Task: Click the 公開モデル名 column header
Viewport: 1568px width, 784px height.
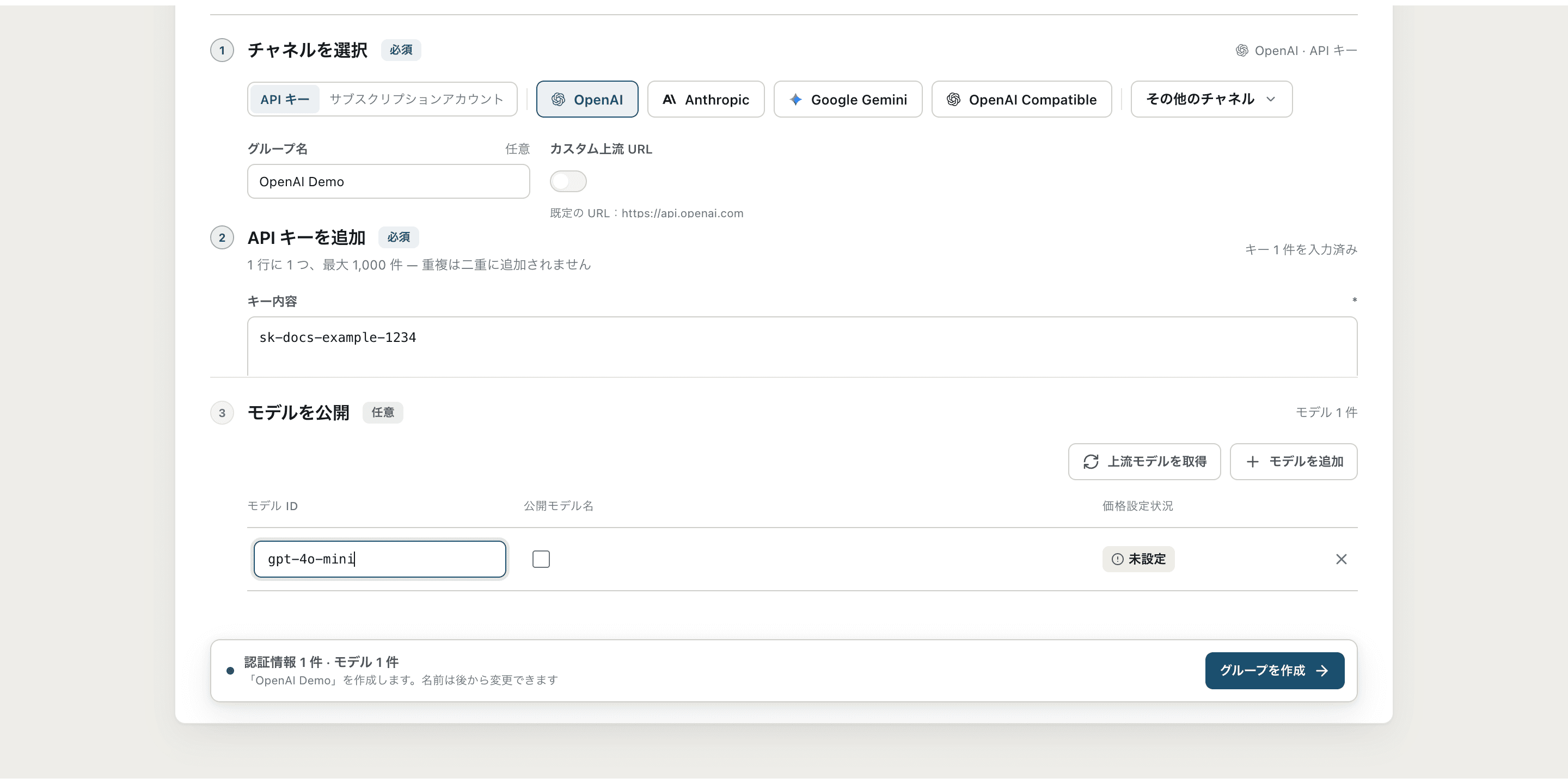Action: 558,506
